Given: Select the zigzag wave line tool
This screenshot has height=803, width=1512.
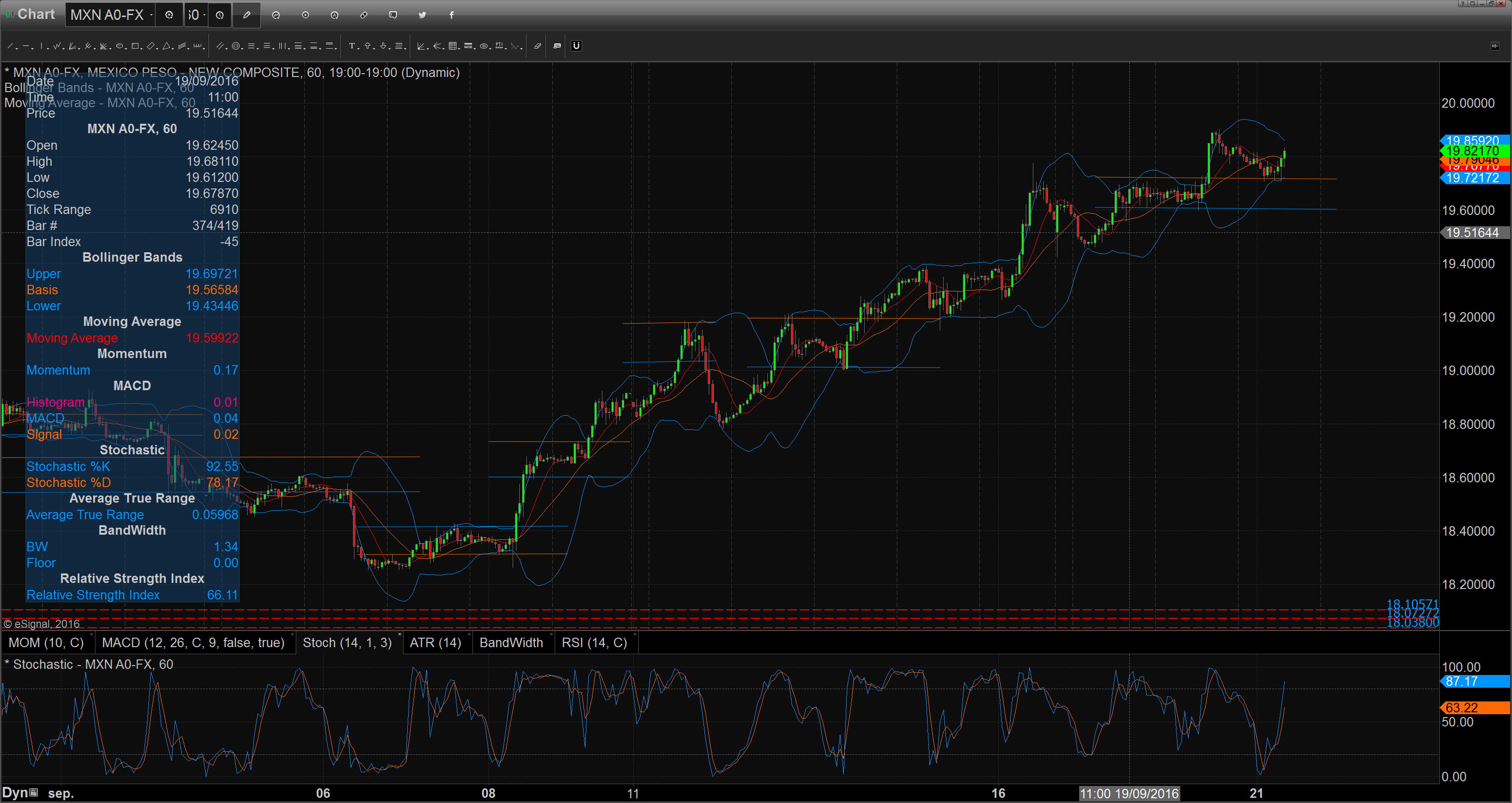Looking at the screenshot, I should 57,46.
